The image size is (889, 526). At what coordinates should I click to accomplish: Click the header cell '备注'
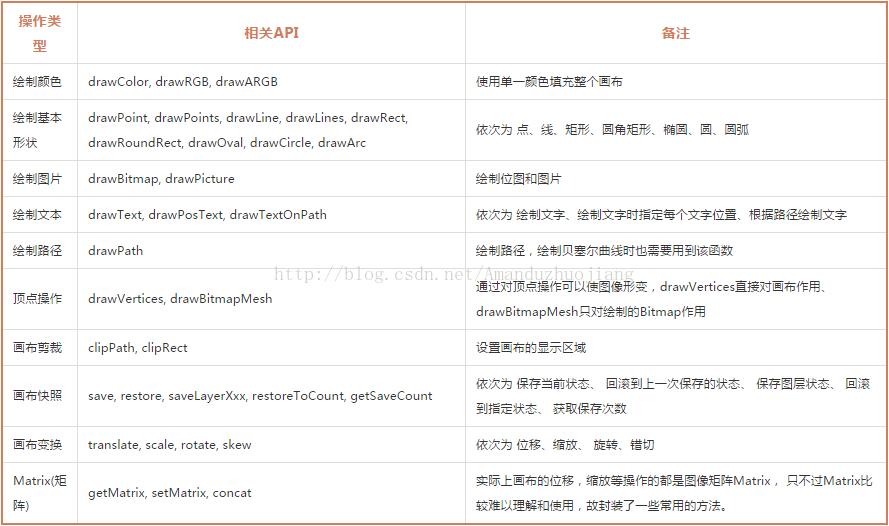coord(676,33)
